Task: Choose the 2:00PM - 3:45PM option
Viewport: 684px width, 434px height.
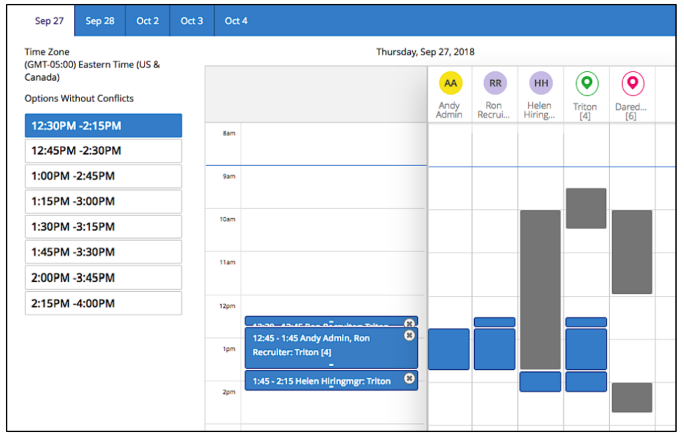Action: tap(103, 278)
